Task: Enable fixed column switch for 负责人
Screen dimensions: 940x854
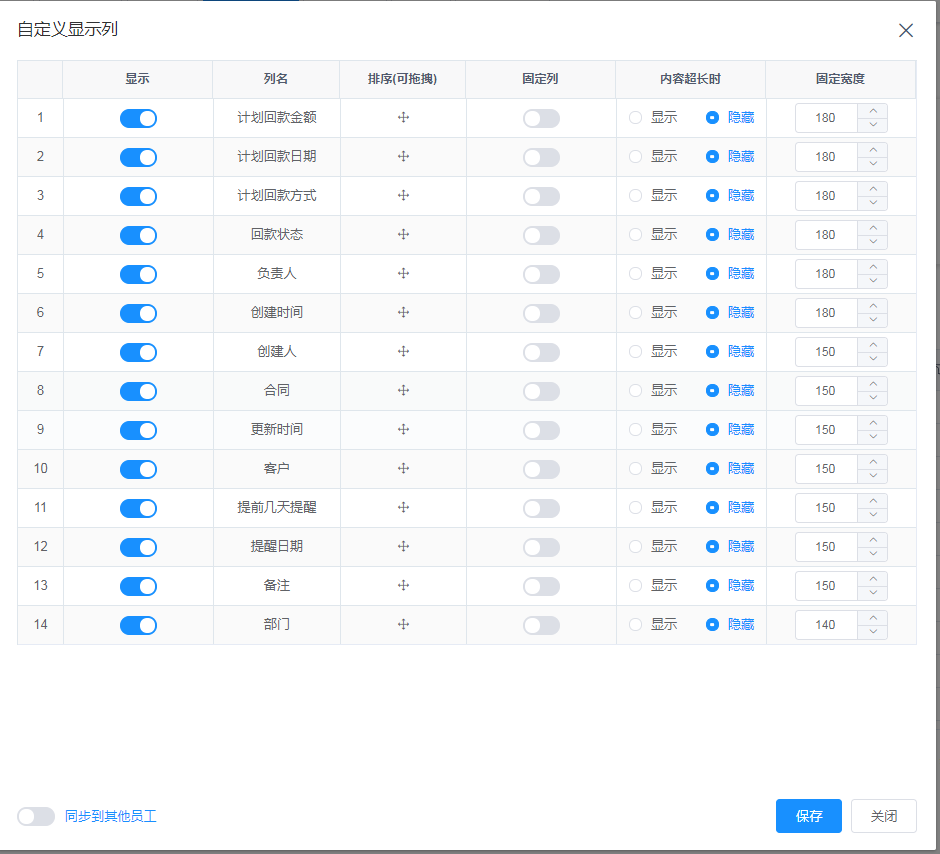Action: [x=541, y=274]
